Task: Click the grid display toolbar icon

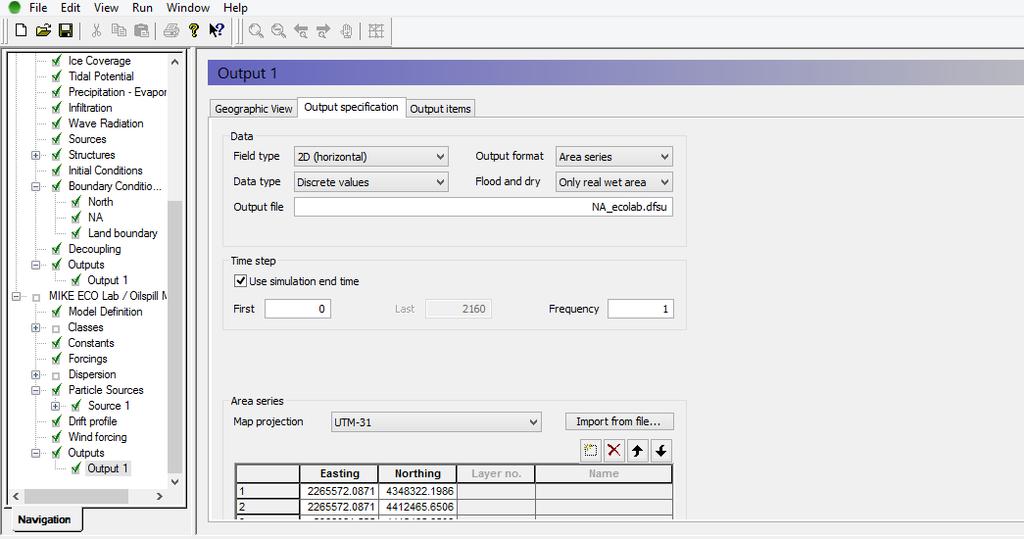Action: (x=376, y=31)
